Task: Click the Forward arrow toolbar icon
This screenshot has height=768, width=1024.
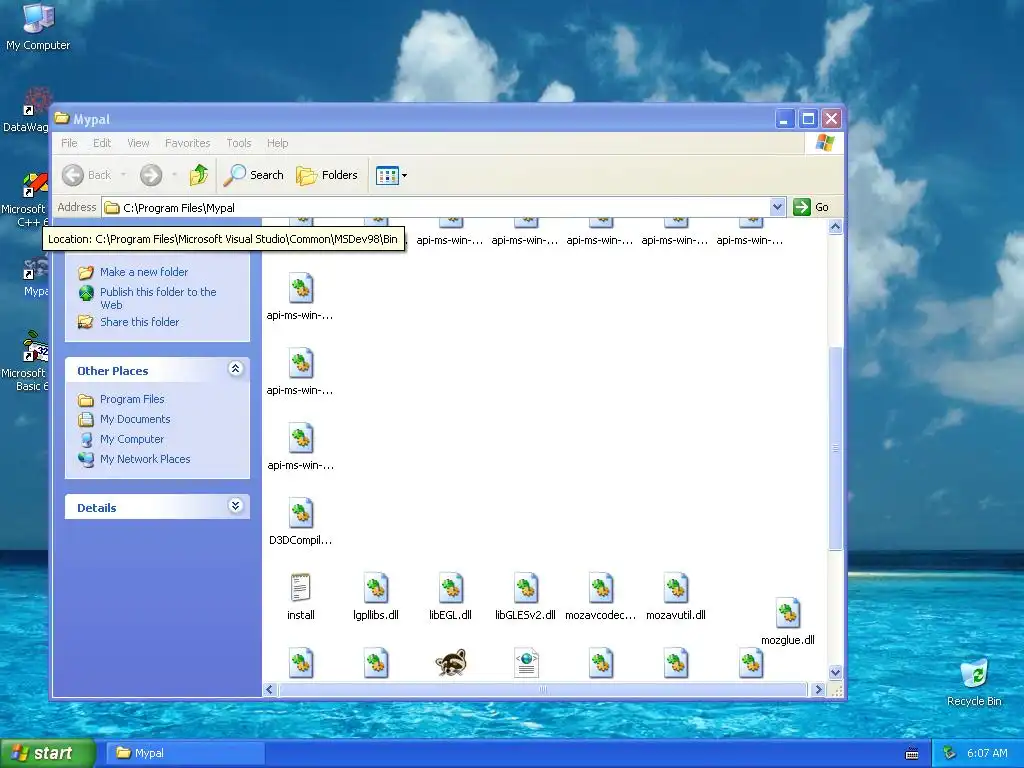Action: [x=151, y=175]
